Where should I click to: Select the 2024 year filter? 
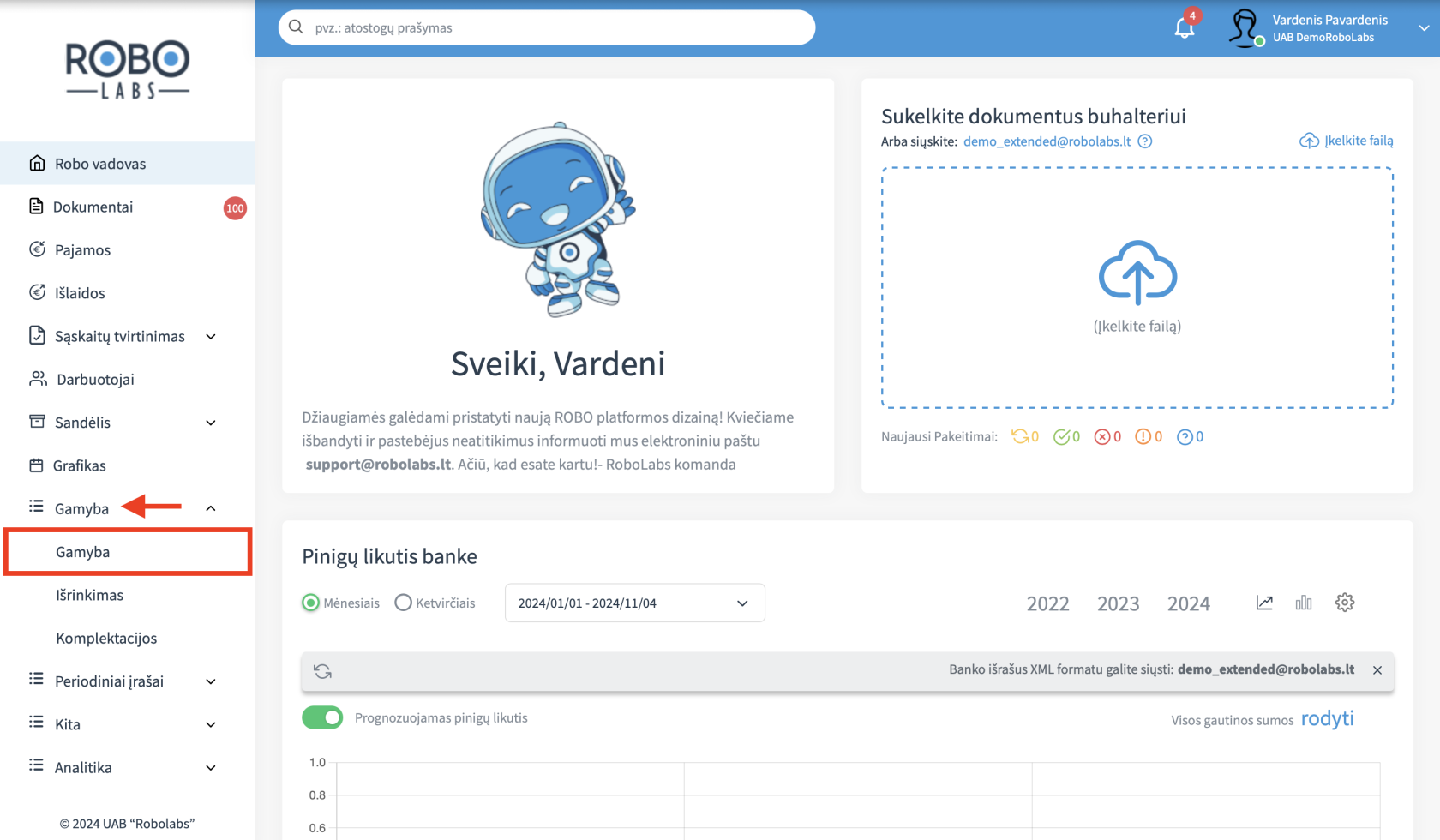[x=1188, y=603]
